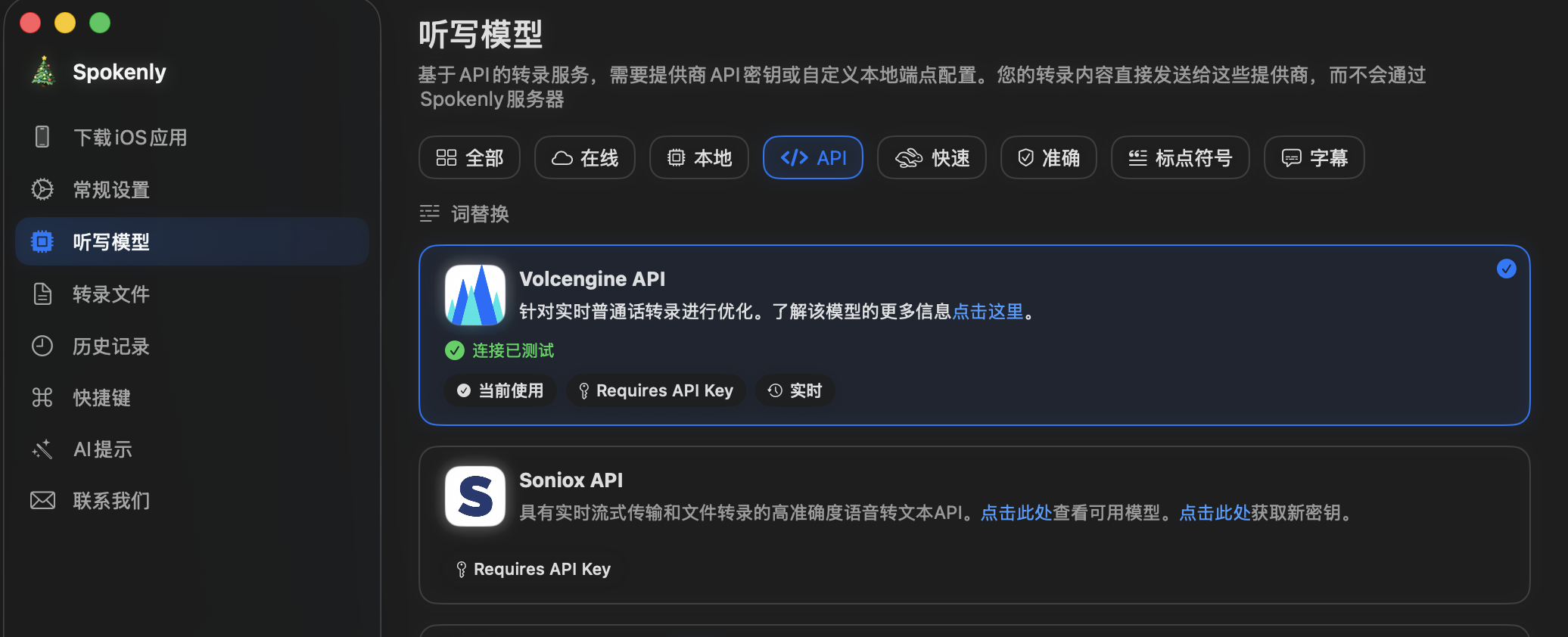The image size is (1568, 637).
Task: Open the AI提示 page
Action: click(192, 449)
